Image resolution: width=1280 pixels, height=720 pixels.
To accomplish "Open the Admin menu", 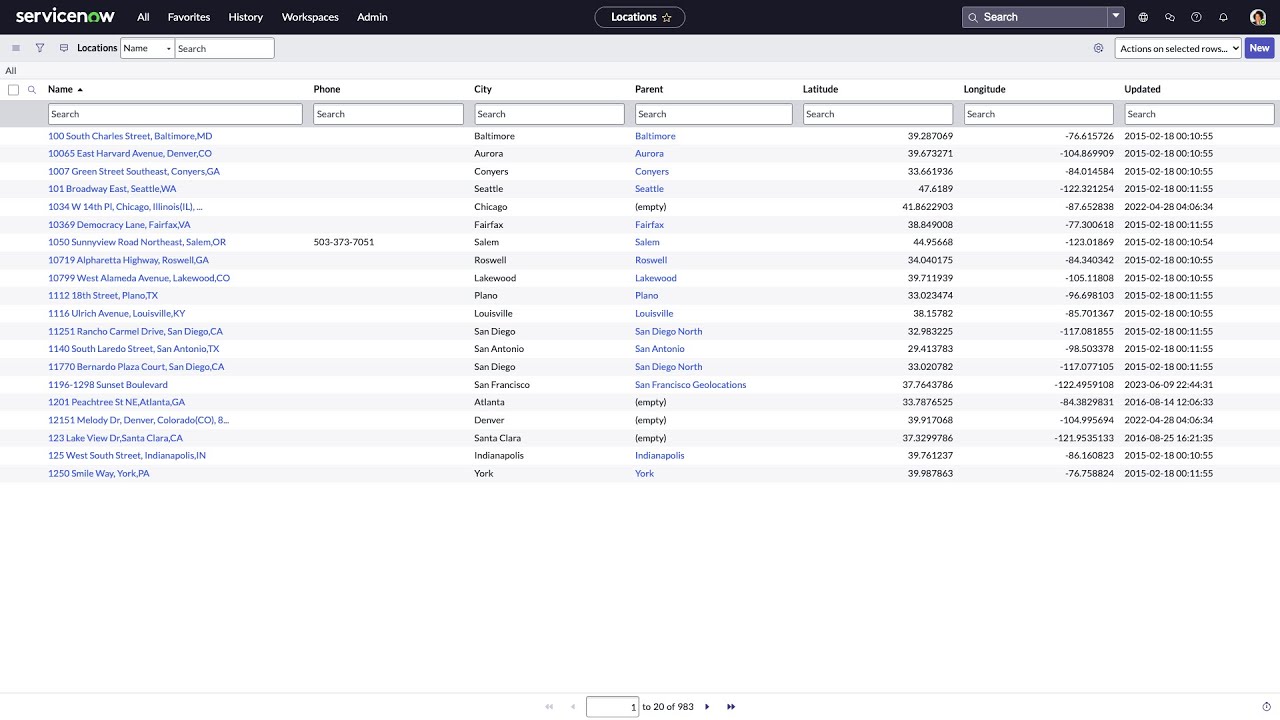I will point(372,17).
